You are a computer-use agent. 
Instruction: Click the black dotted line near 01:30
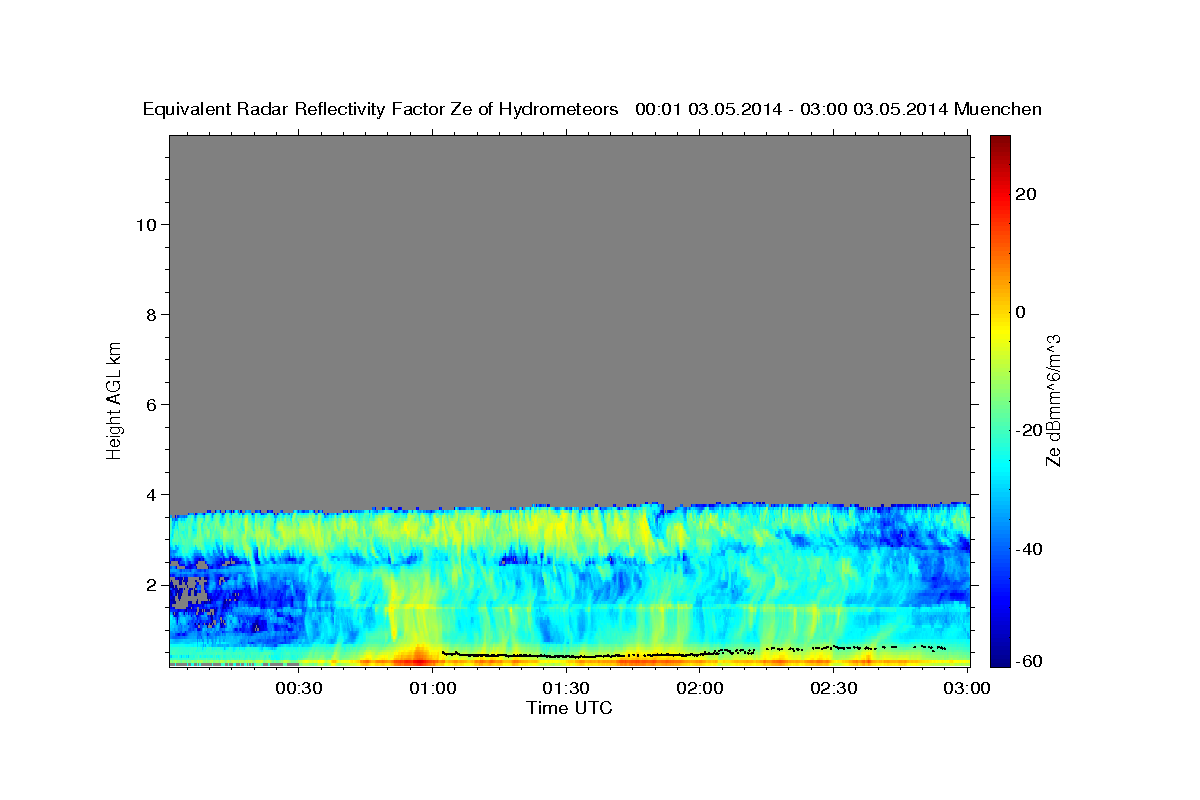(566, 656)
